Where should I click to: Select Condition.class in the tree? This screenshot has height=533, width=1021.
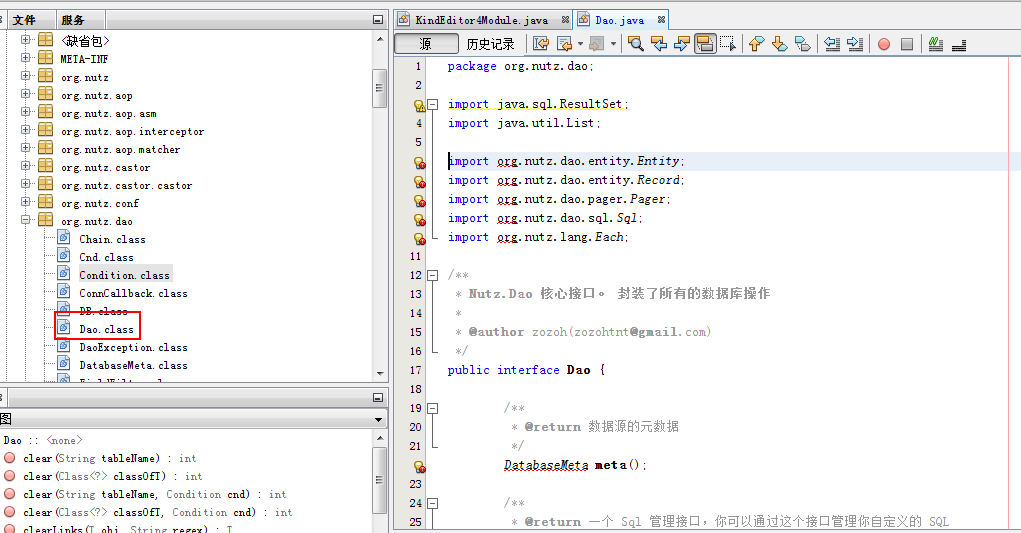tap(124, 275)
